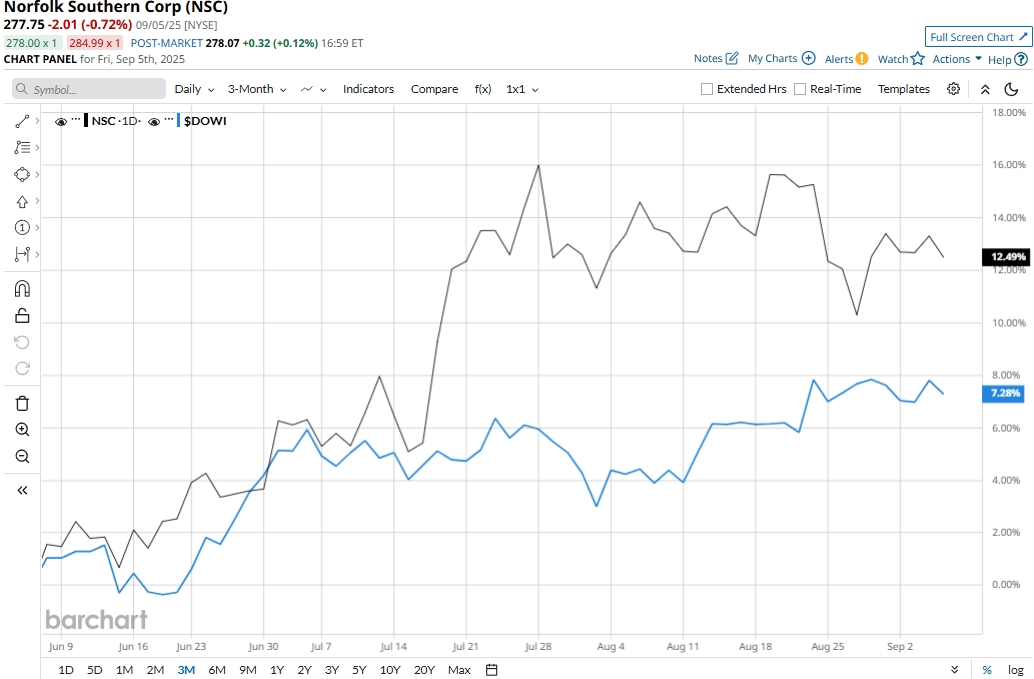
Task: Select the 6M time range
Action: 217,670
